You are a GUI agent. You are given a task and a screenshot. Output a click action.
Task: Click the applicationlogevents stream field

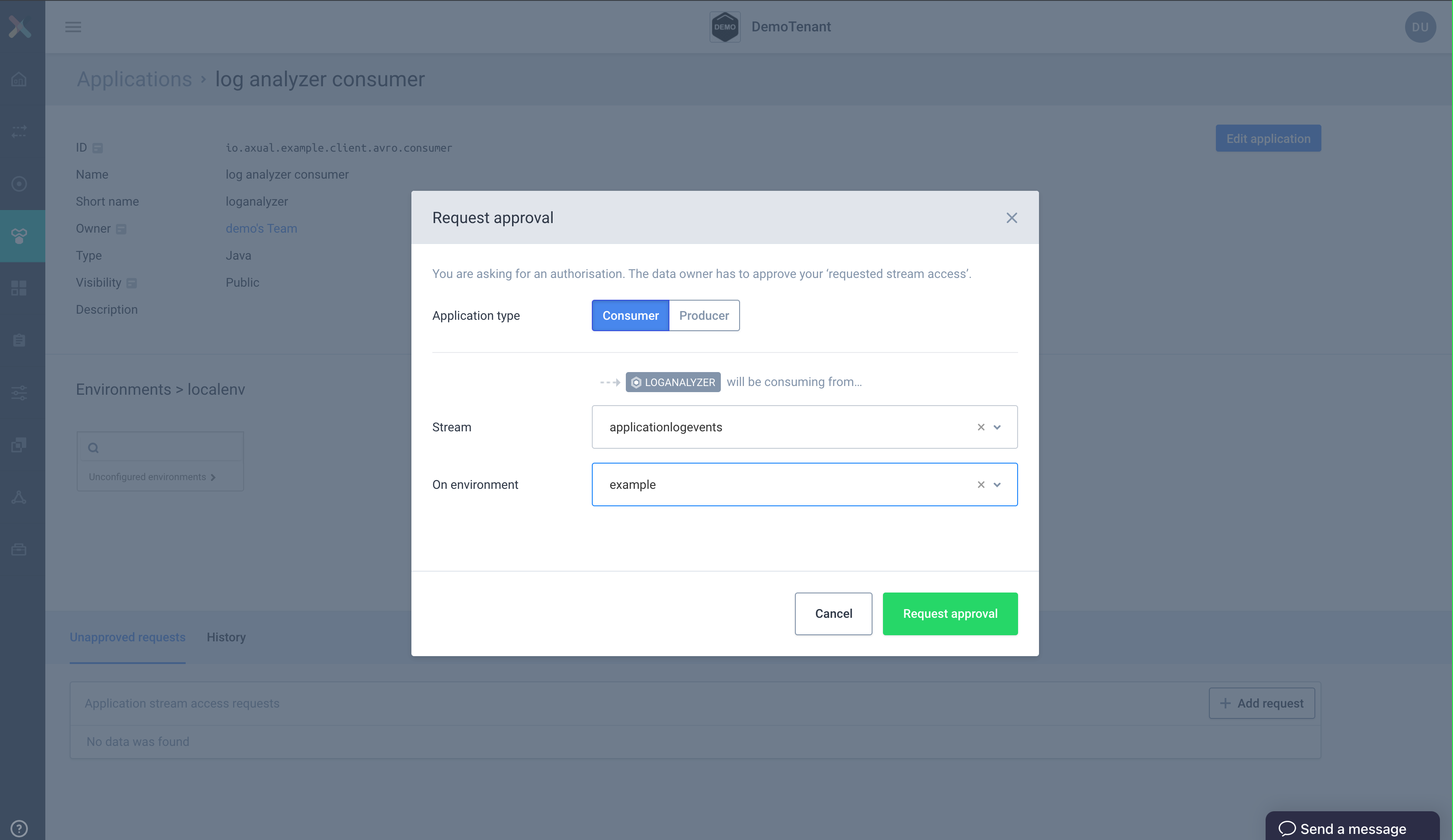805,427
